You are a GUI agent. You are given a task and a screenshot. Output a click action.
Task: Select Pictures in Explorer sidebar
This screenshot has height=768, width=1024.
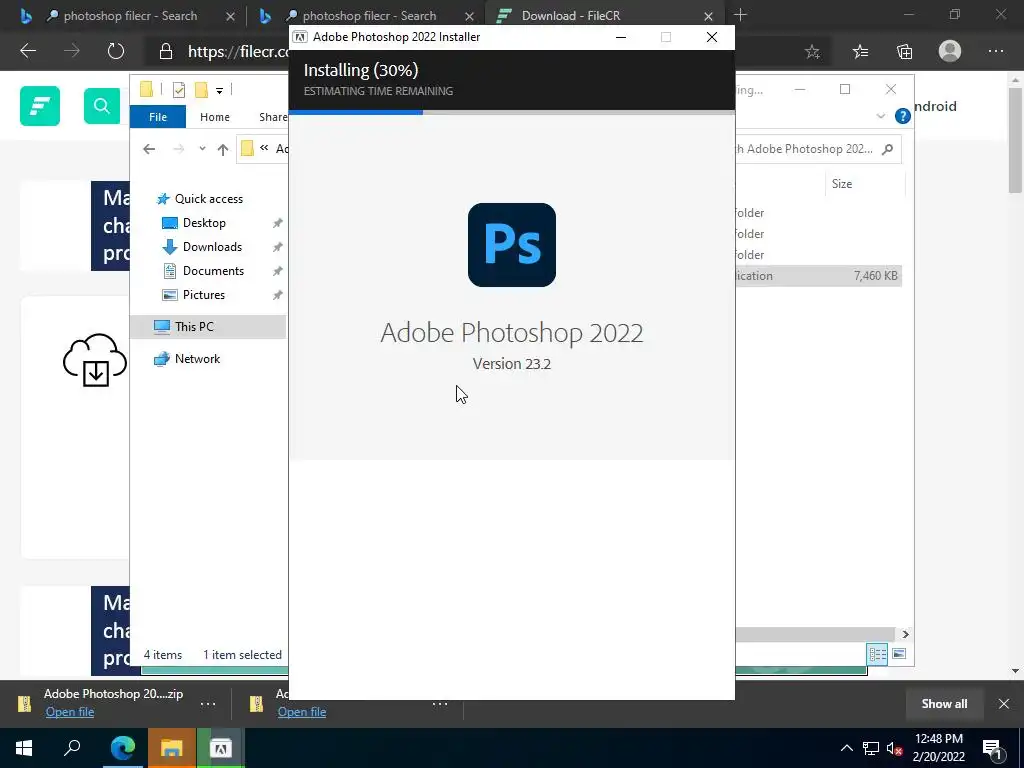click(x=204, y=295)
